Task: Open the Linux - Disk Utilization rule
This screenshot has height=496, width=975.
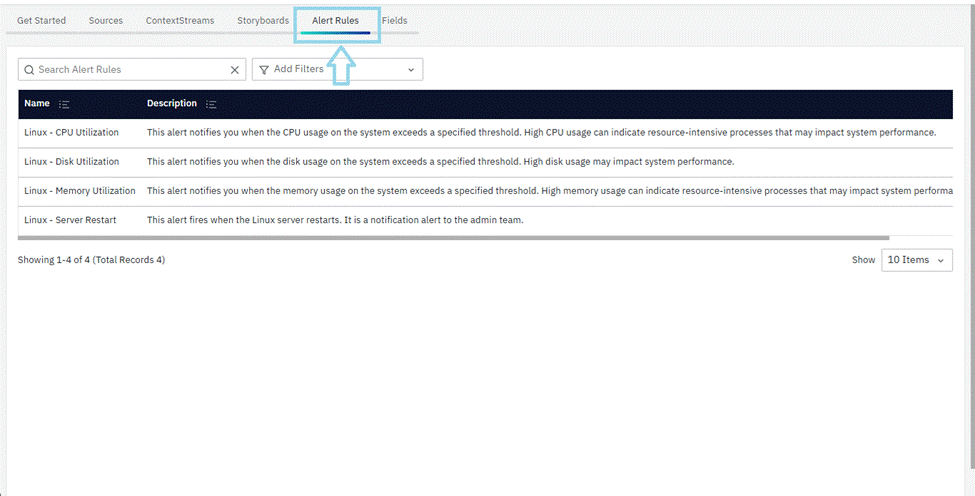Action: tap(71, 161)
